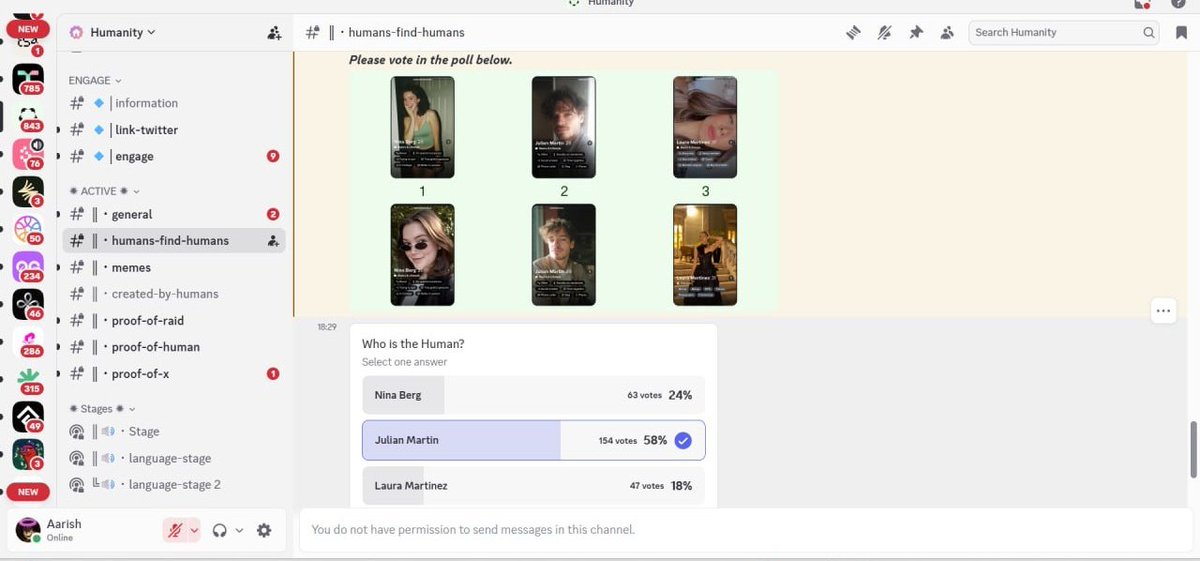The width and height of the screenshot is (1200, 561).
Task: Open poll image numbered 1
Action: click(x=422, y=127)
